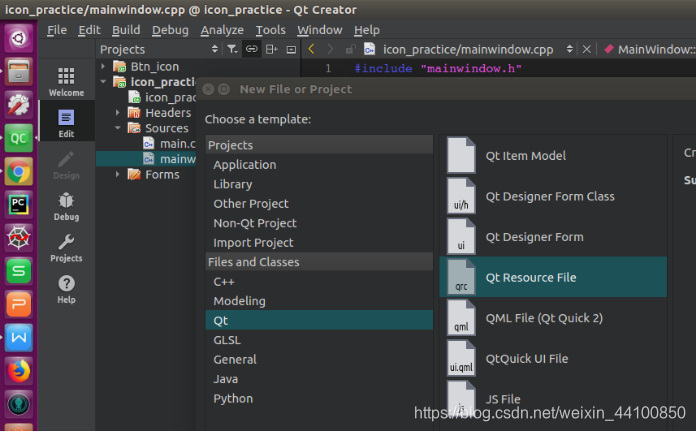This screenshot has height=432, width=696.
Task: Open the Debug menu
Action: (x=170, y=30)
